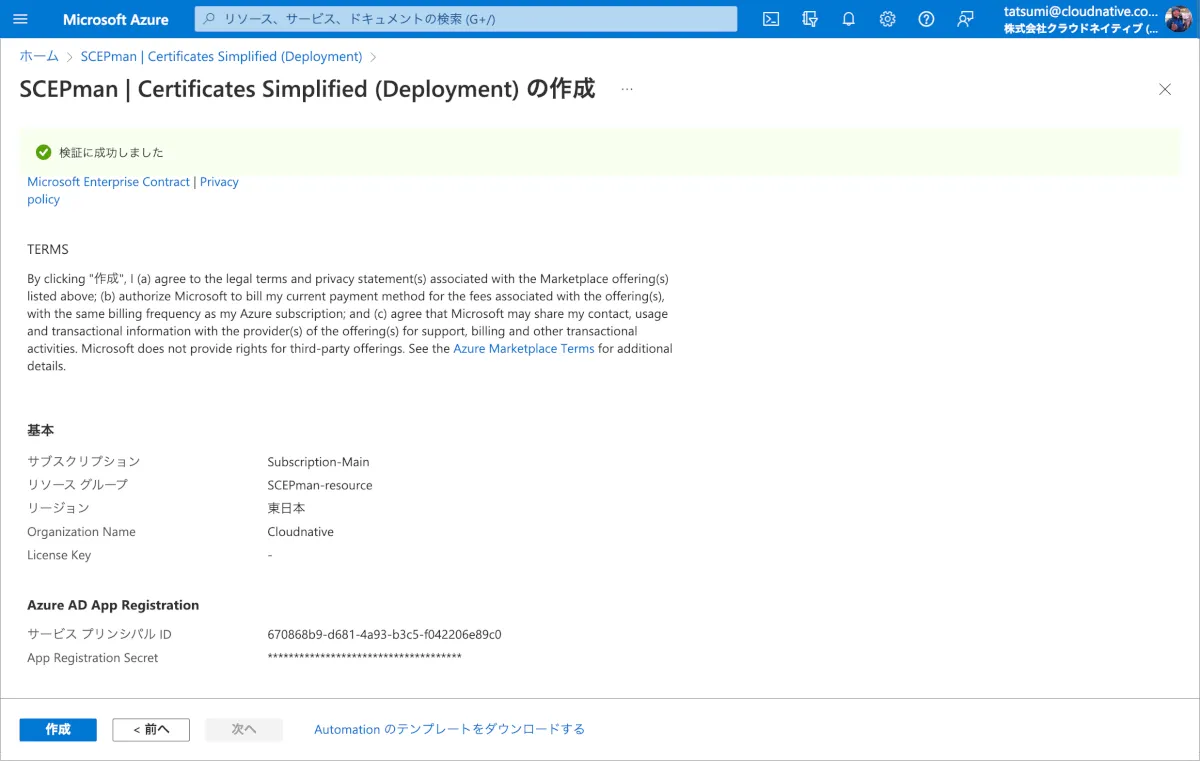
Task: Open the Azure Marketplace Terms link
Action: pos(523,349)
